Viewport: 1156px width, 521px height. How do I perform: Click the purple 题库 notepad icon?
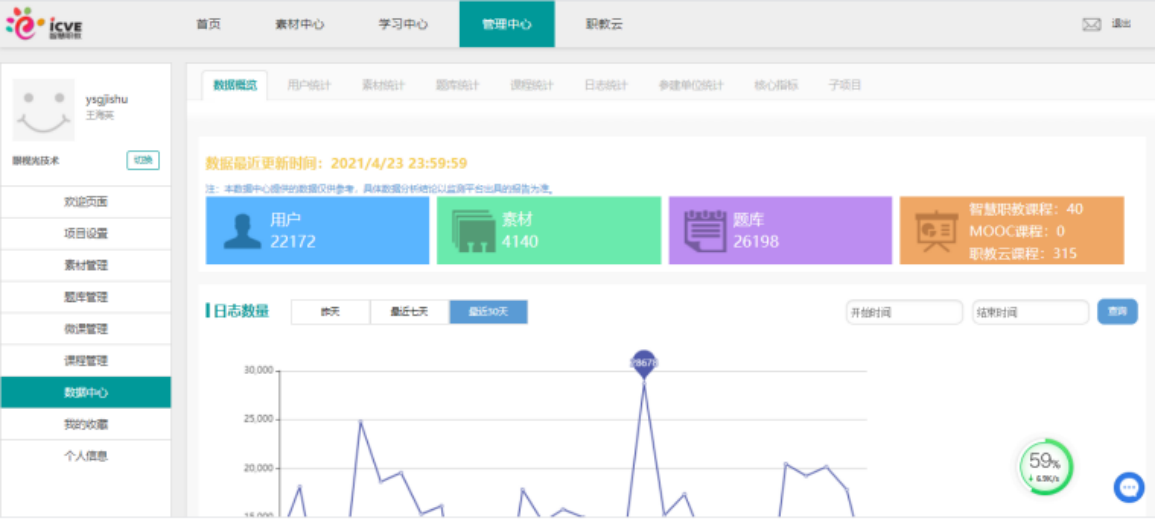pos(706,231)
